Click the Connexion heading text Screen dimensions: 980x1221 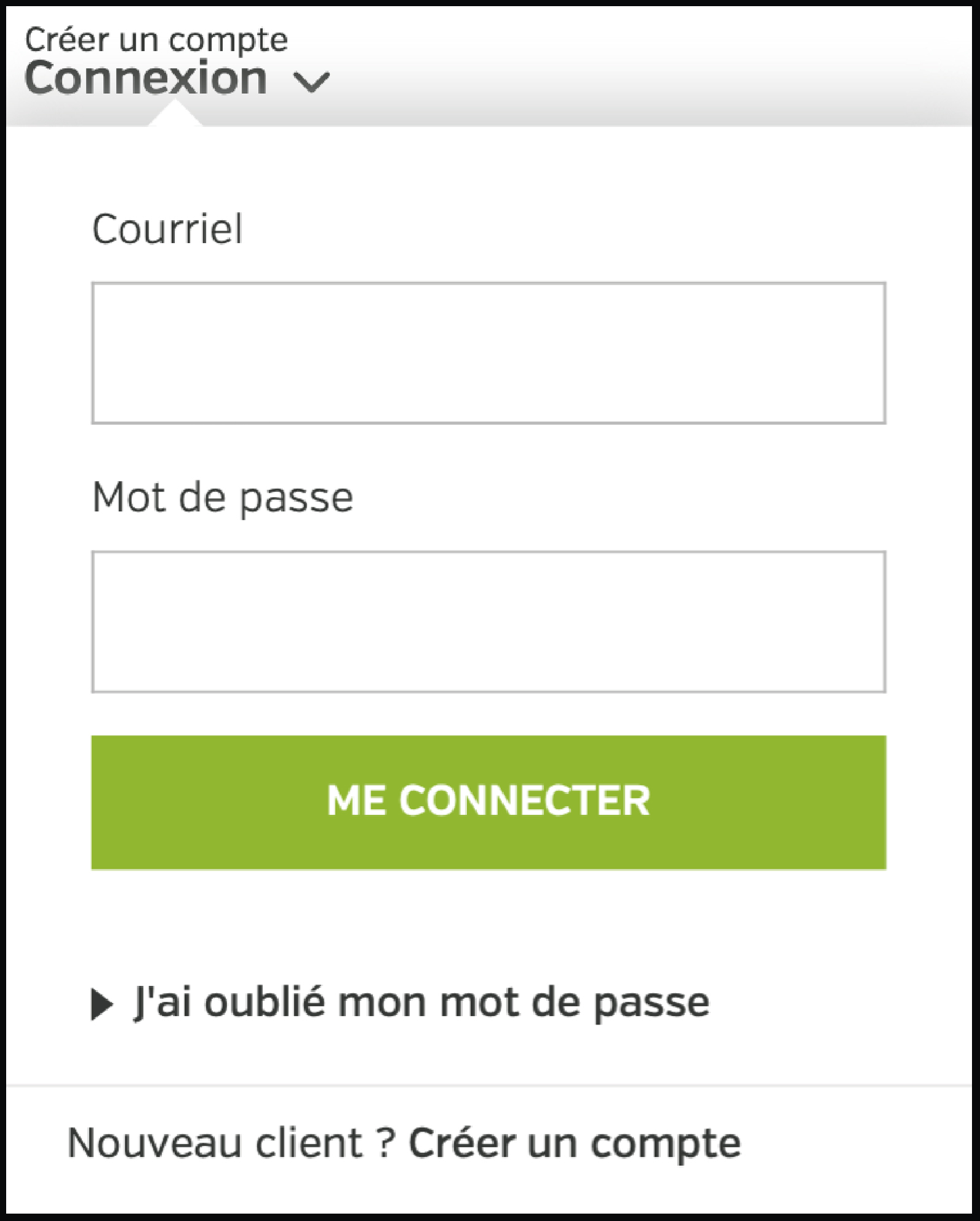[147, 77]
